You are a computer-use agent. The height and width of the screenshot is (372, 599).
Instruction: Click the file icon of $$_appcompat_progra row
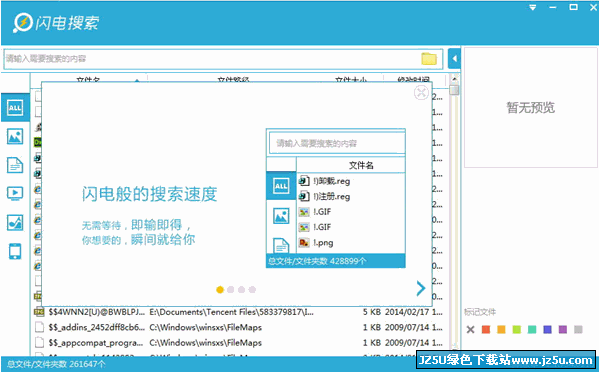(39, 343)
